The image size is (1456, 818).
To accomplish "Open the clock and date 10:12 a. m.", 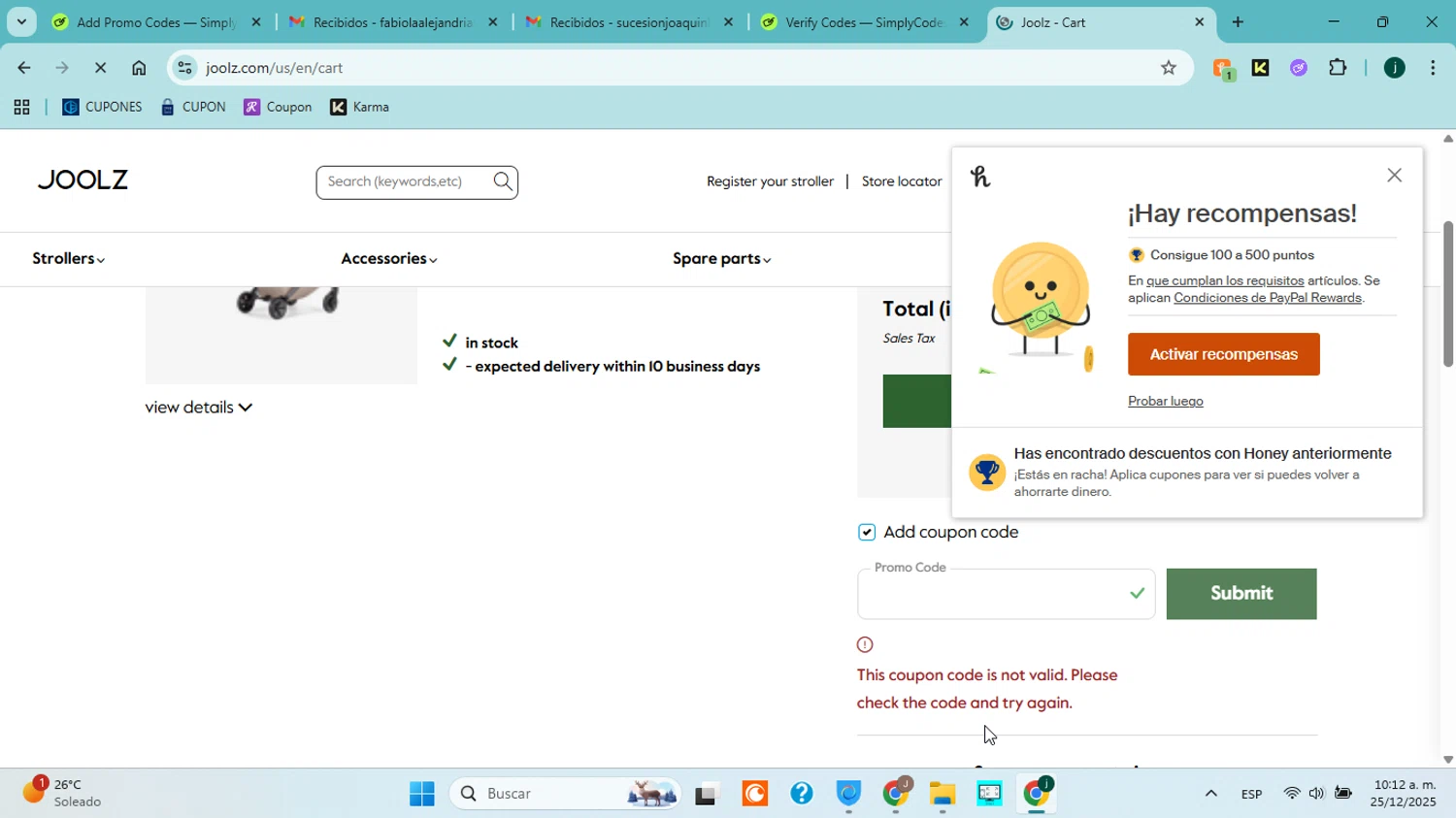I will [x=1405, y=794].
